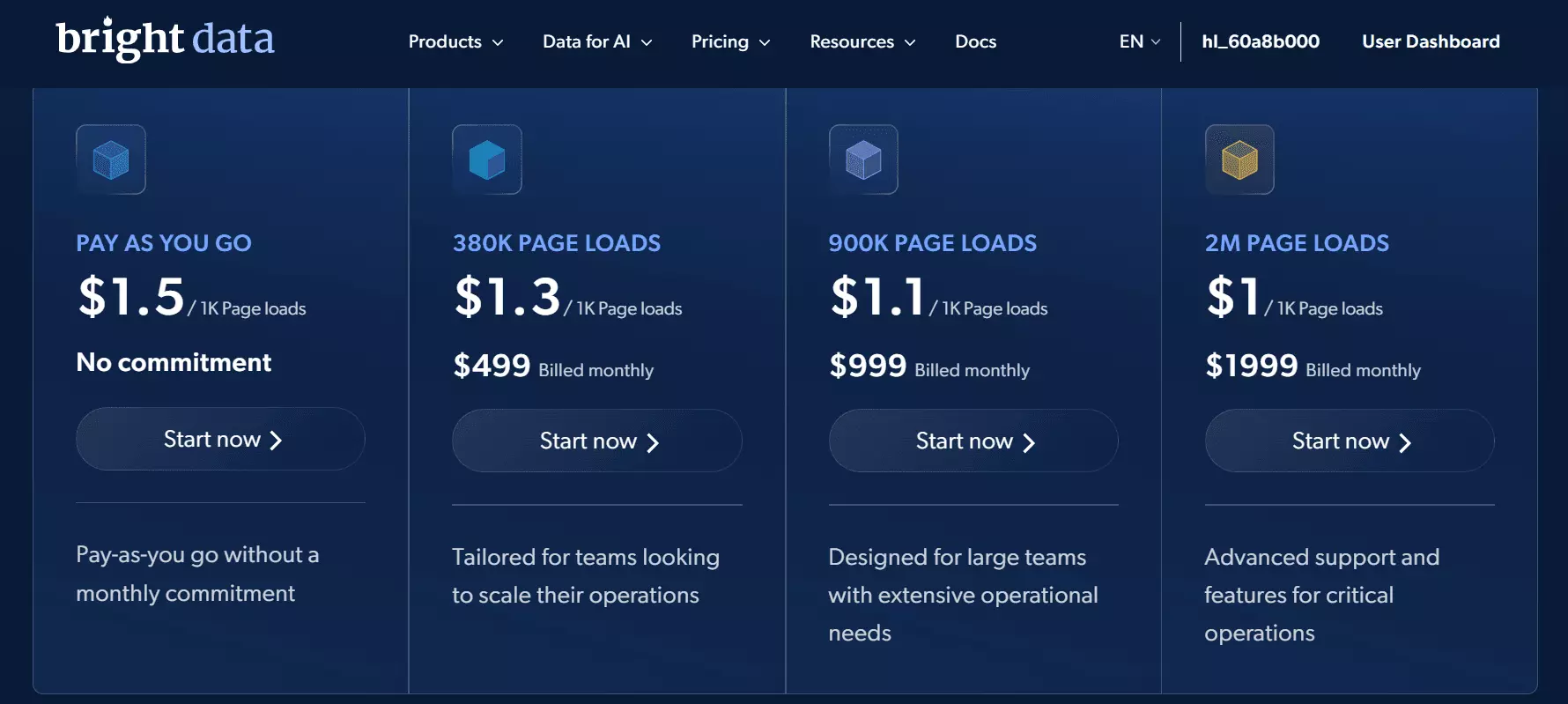Click 'Designed for large teams' description
Screen dimensions: 1568x704
coord(963,595)
